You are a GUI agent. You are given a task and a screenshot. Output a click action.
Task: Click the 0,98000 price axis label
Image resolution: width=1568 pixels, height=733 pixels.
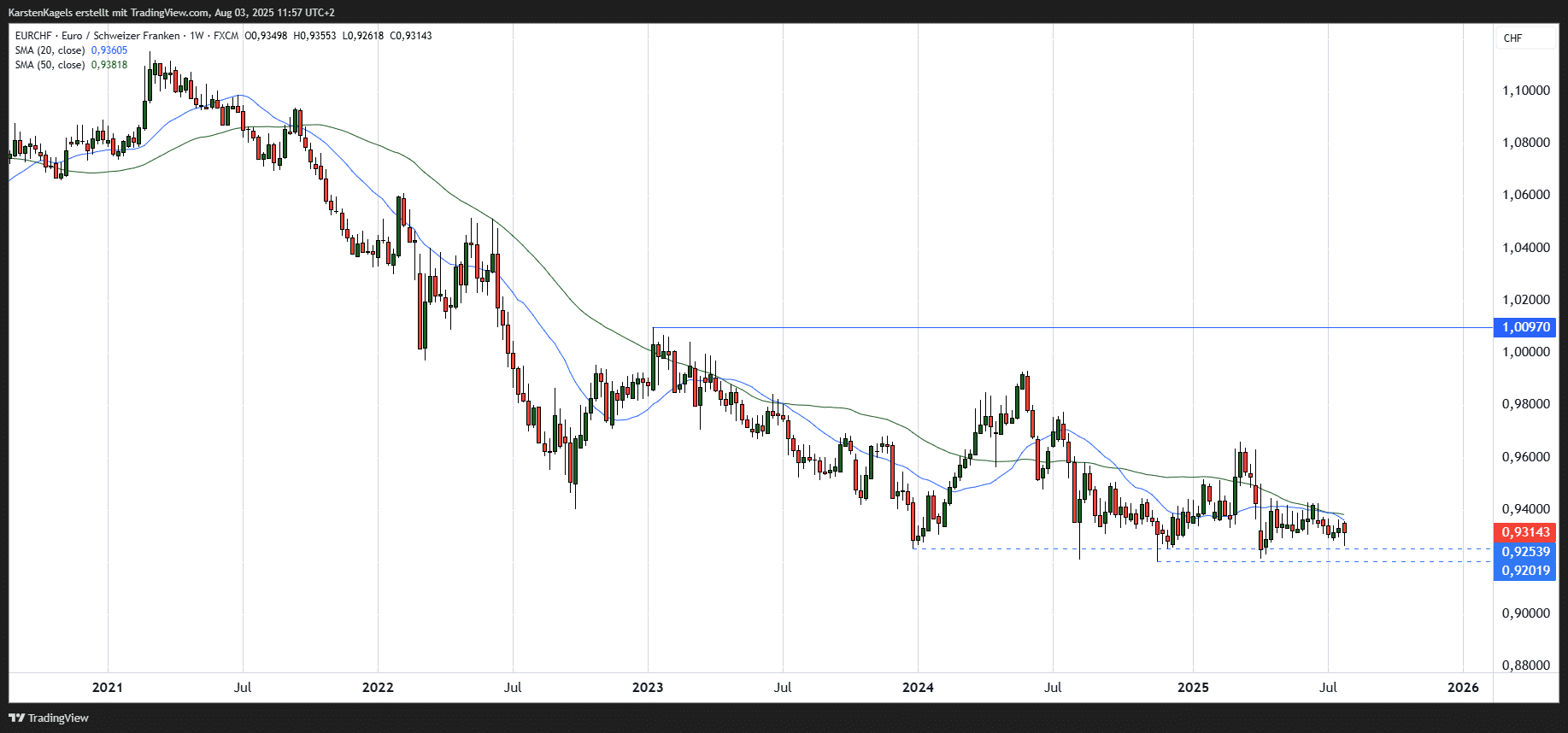[x=1526, y=404]
